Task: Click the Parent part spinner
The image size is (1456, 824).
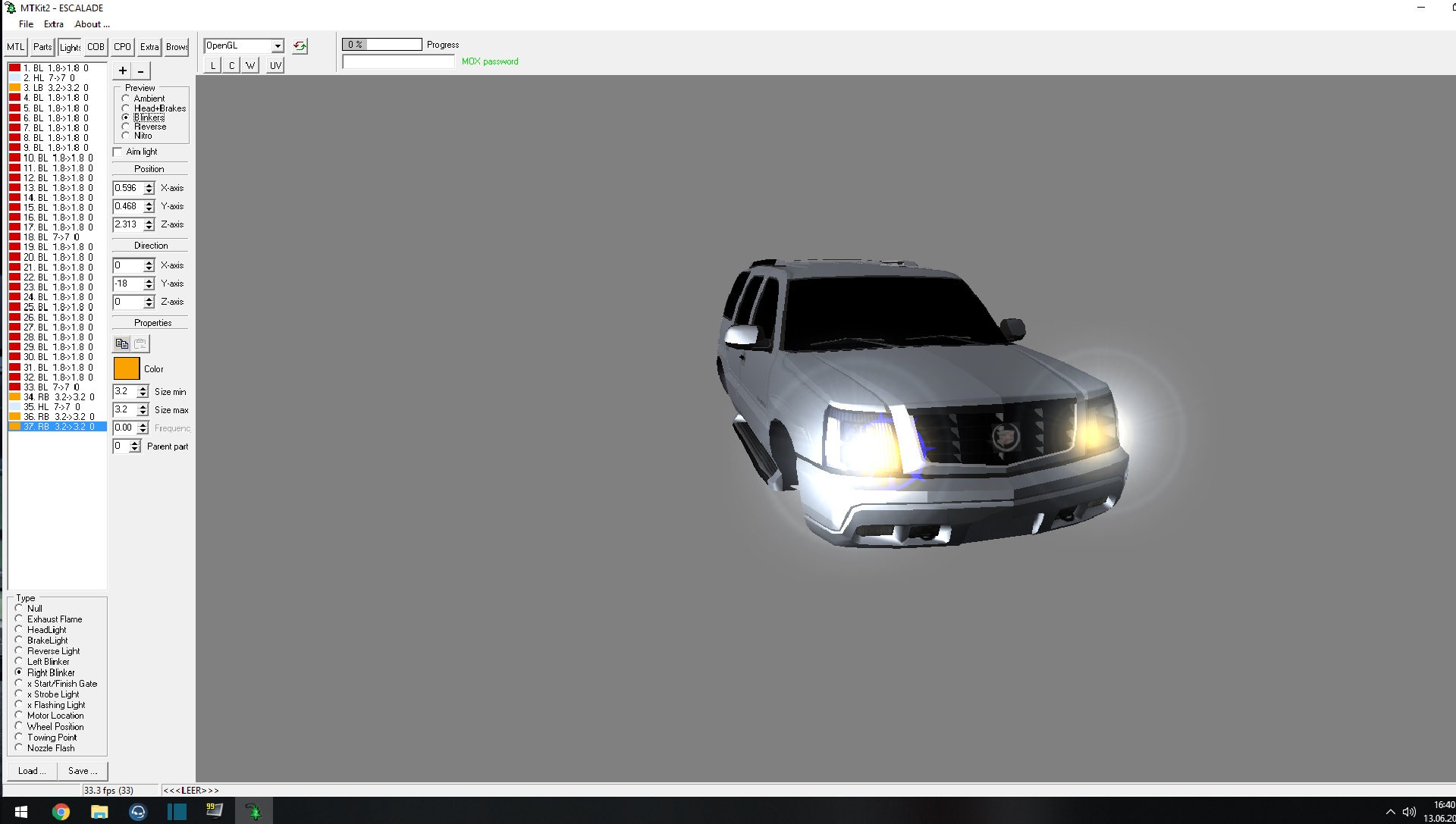Action: pyautogui.click(x=134, y=446)
